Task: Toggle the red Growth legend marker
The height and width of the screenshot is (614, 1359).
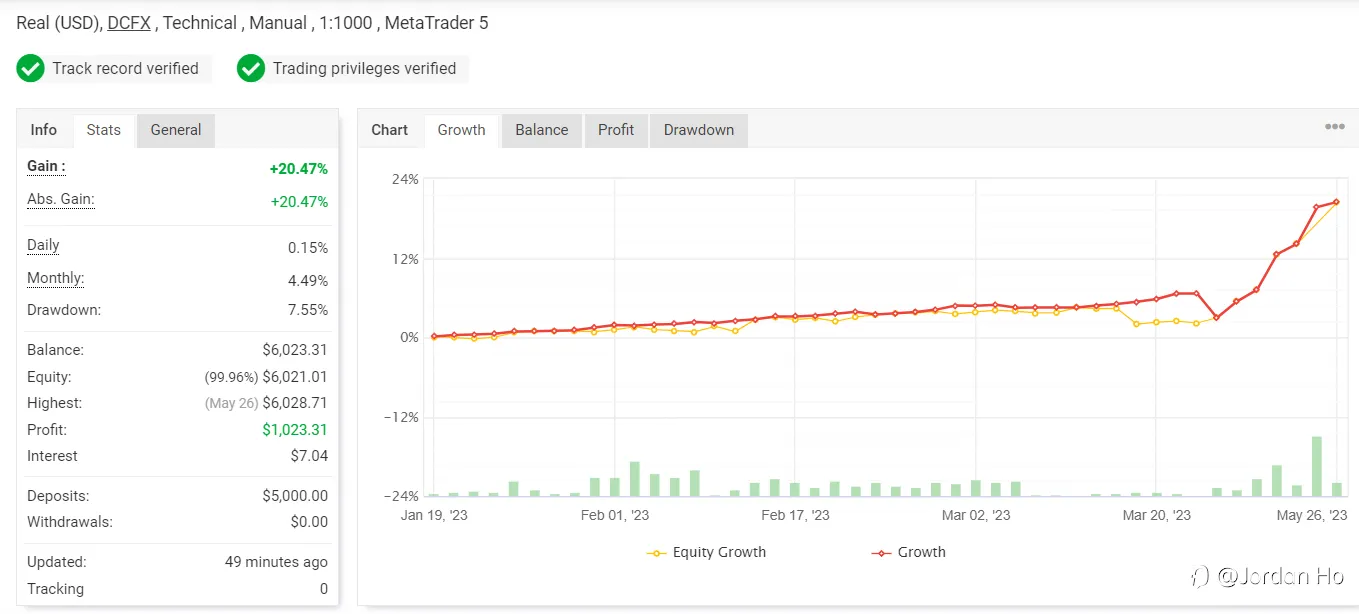Action: (x=881, y=552)
